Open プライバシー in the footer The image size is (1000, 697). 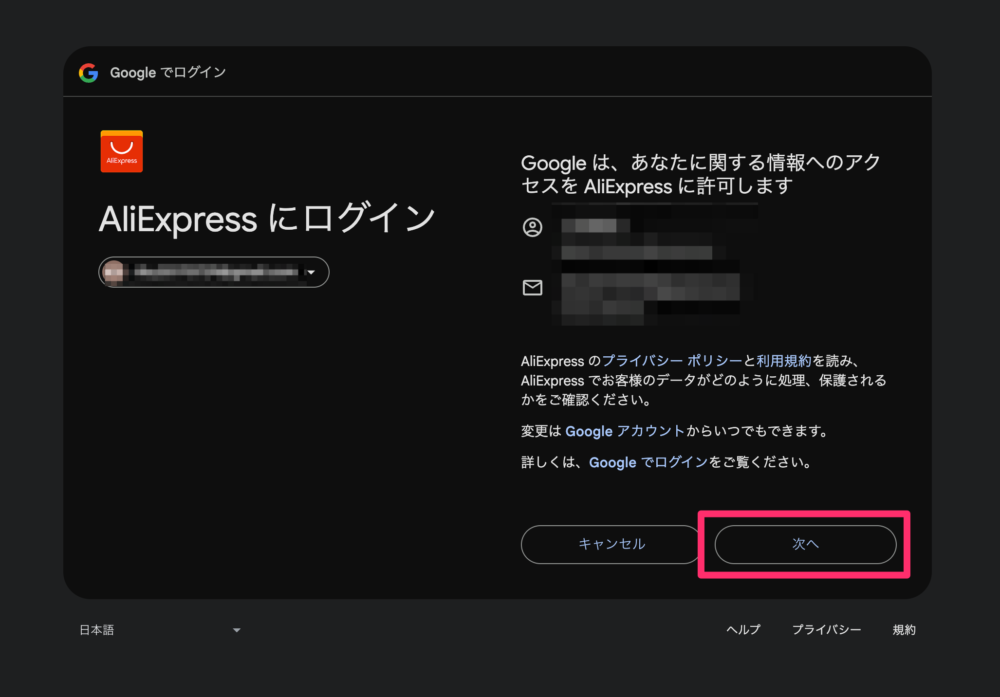(826, 630)
